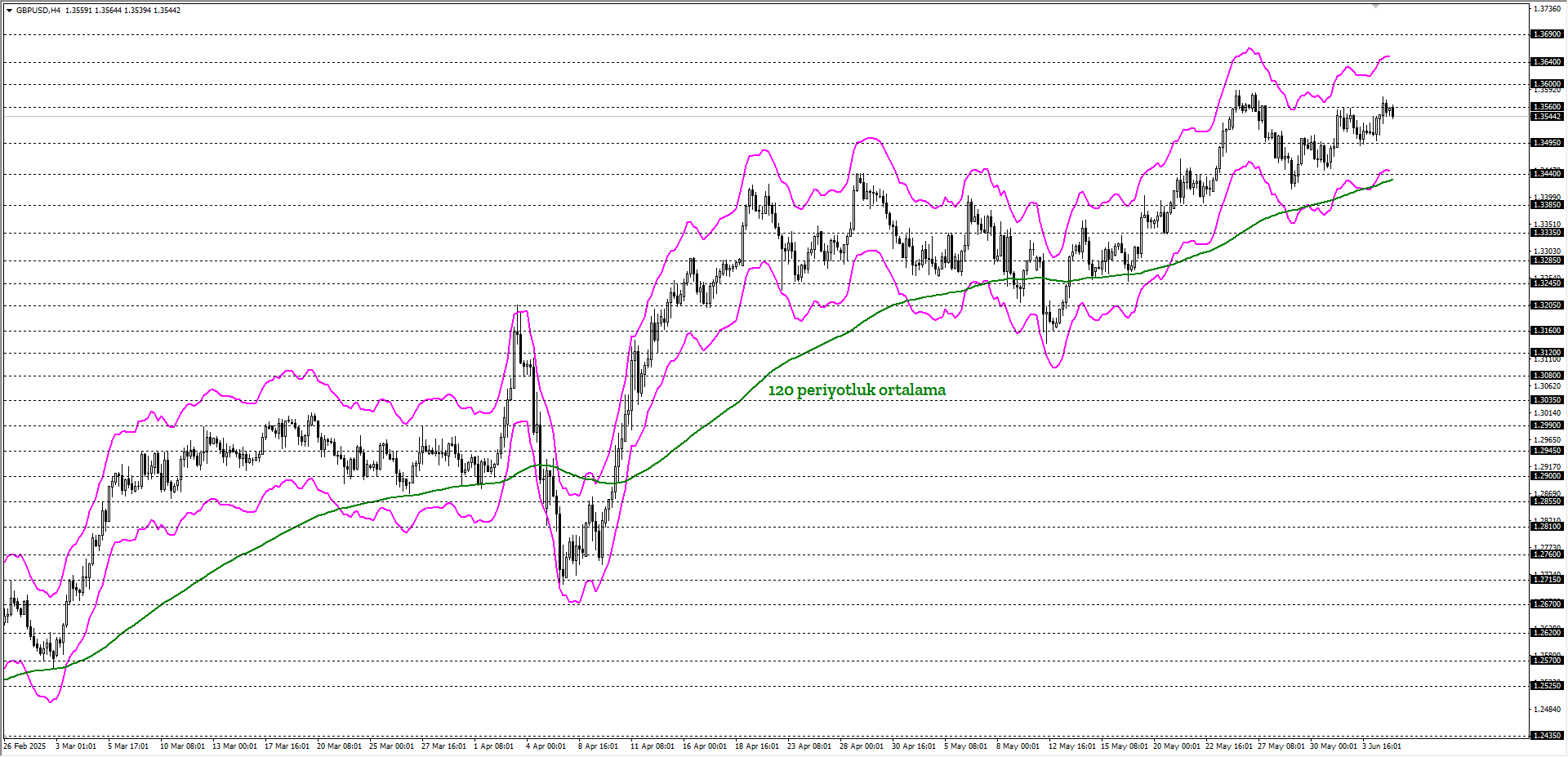
Task: Click the 1.30800 price level label
Action: pos(1546,376)
